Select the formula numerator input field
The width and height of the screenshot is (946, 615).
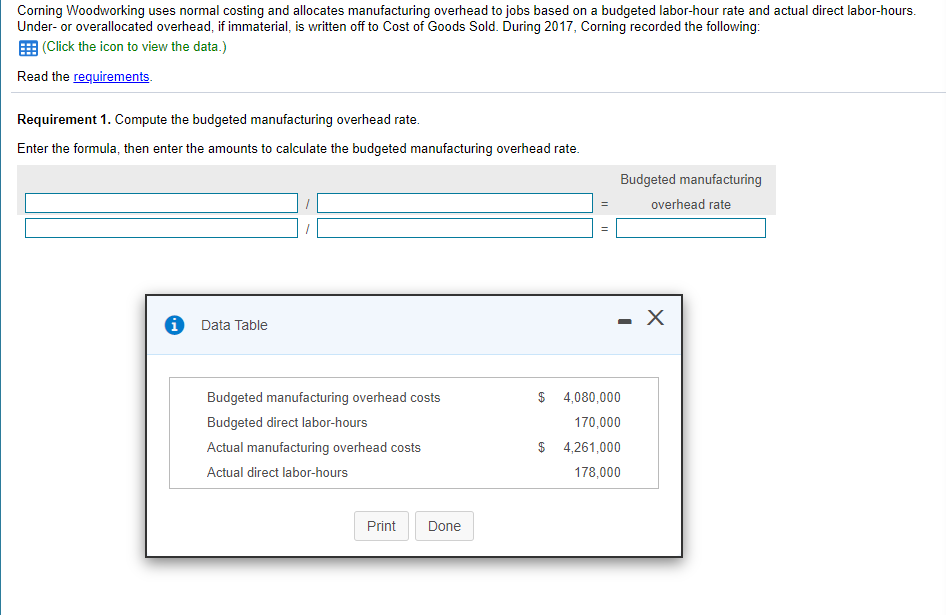tap(161, 203)
